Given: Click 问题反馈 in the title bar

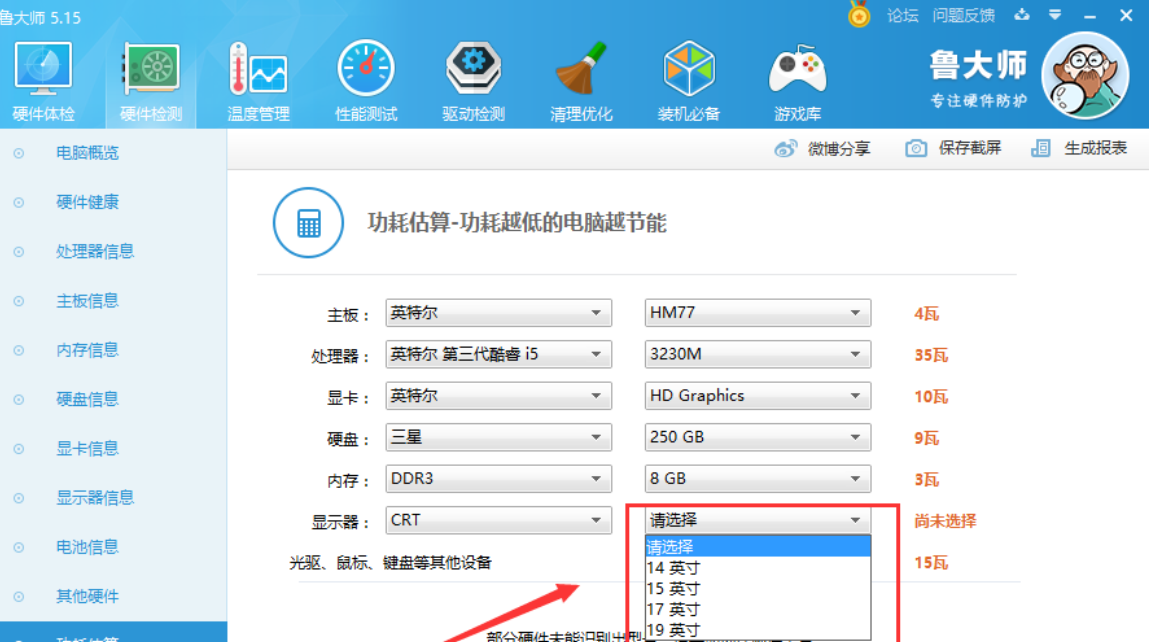Looking at the screenshot, I should click(x=962, y=15).
